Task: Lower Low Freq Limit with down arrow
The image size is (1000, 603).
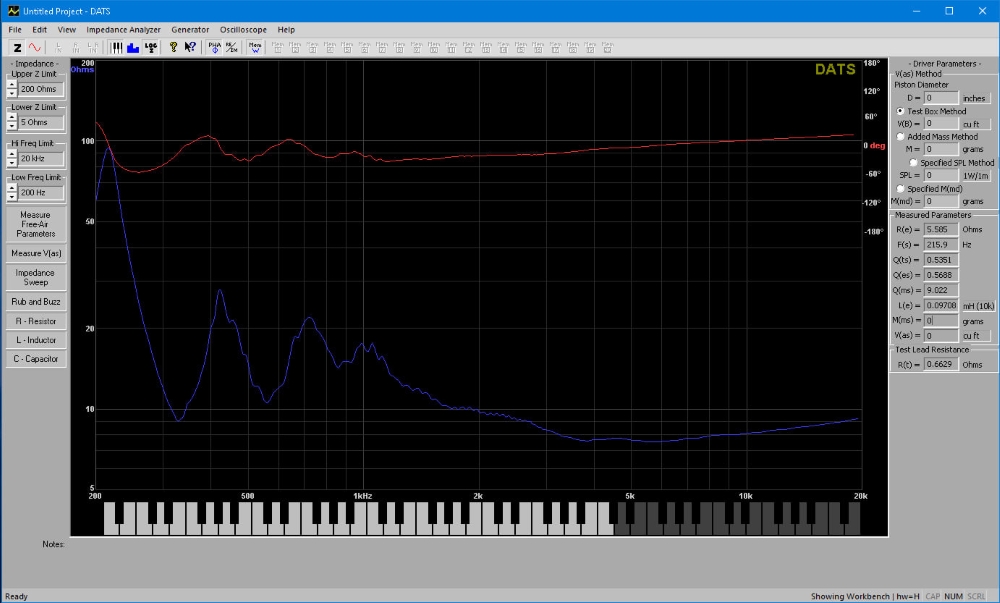Action: pos(11,196)
